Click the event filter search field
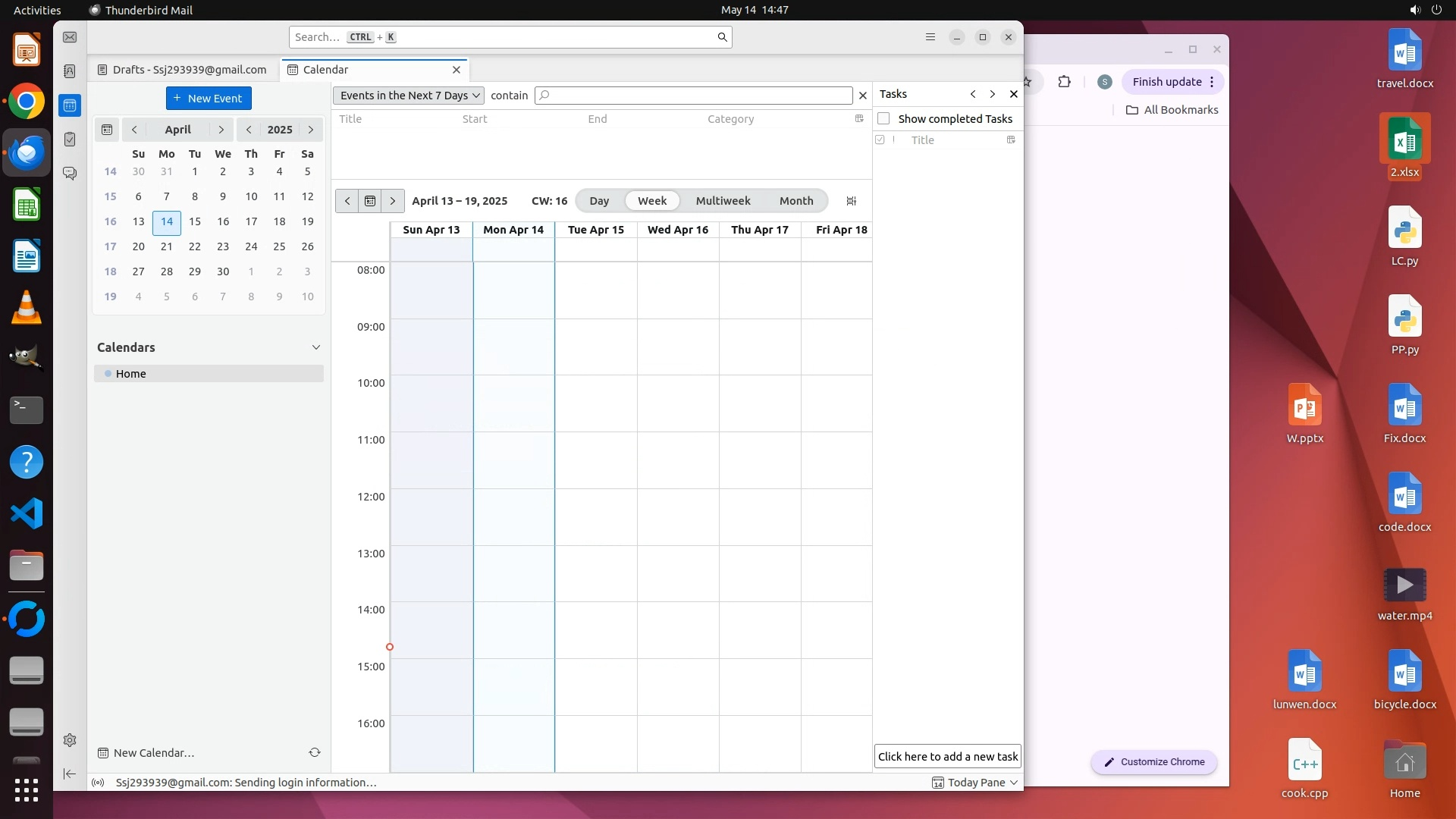Screen dimensions: 1456x819 click(694, 96)
